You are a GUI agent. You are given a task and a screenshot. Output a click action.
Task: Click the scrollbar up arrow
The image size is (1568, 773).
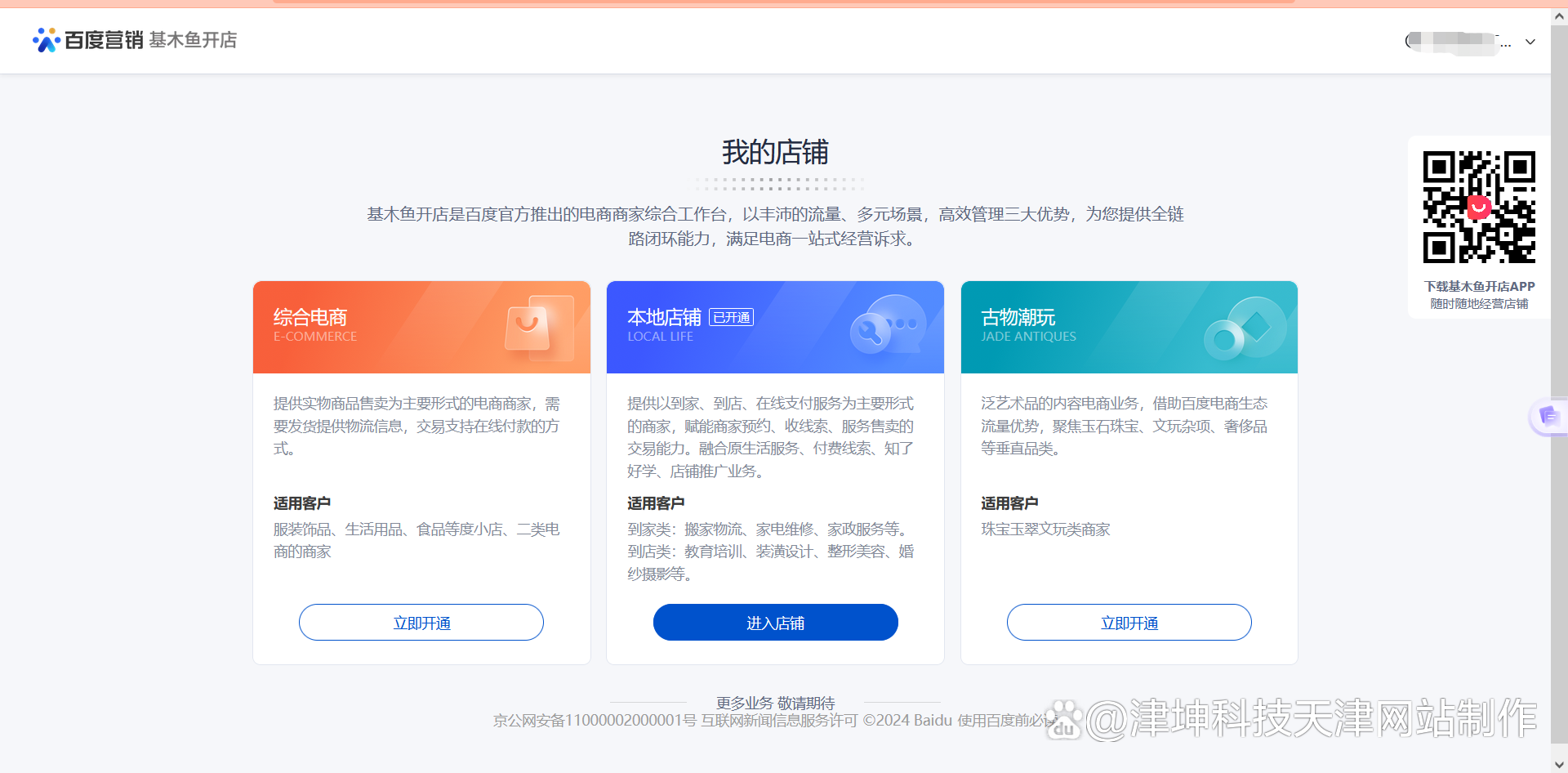(x=1559, y=16)
